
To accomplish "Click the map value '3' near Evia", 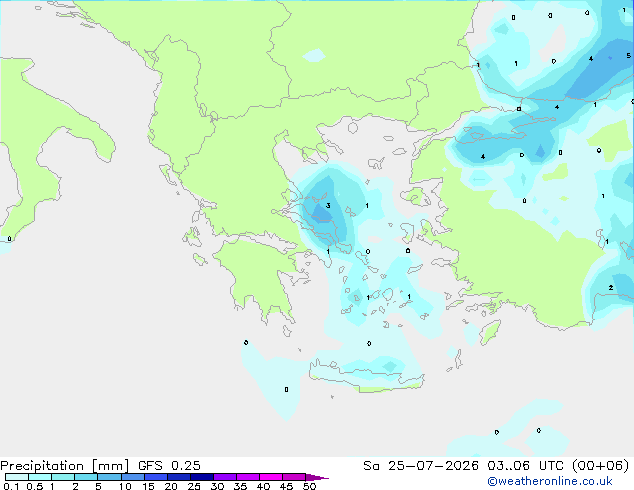I will click(328, 205).
